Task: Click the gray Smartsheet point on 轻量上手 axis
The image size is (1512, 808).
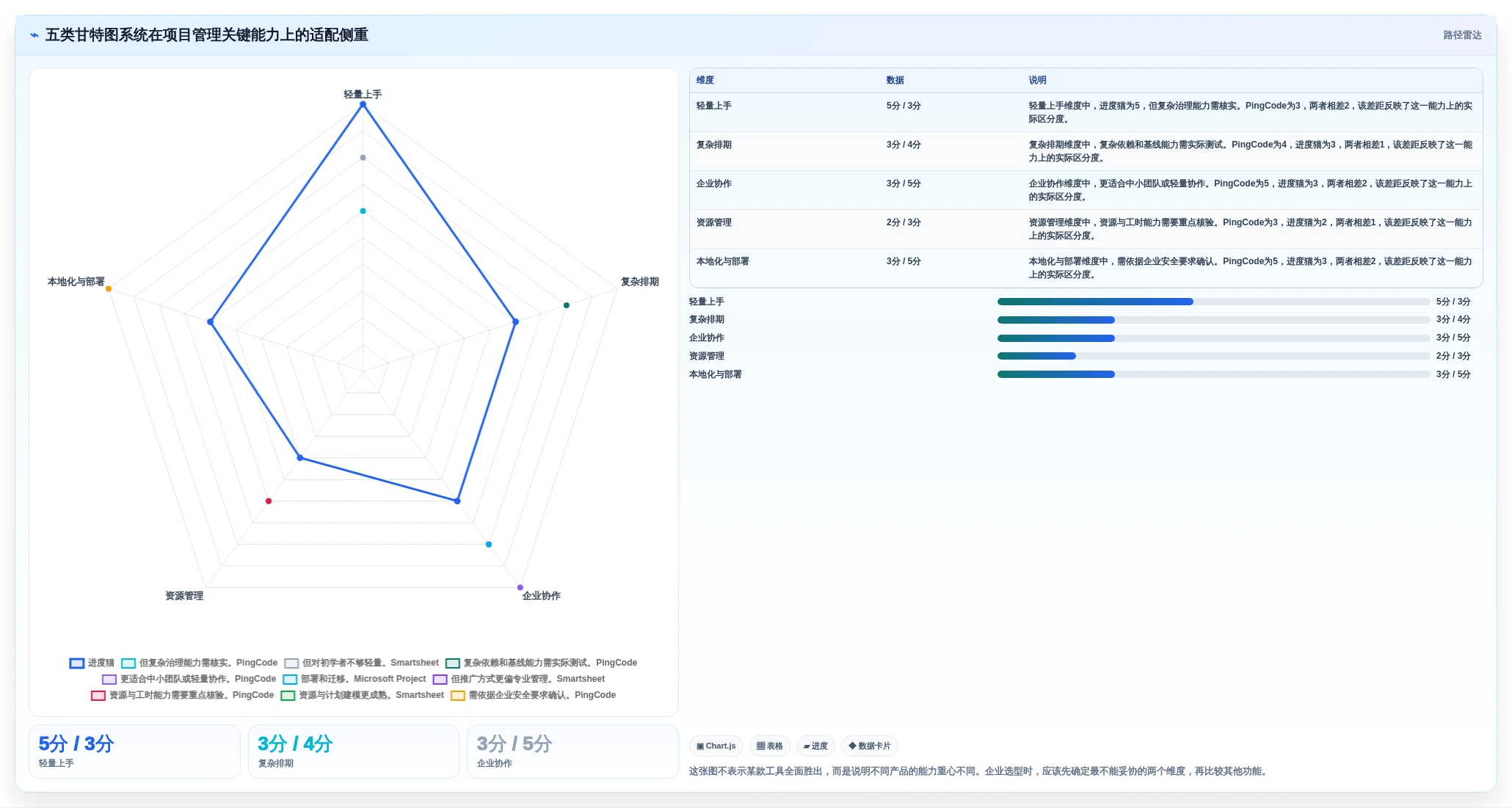Action: pyautogui.click(x=363, y=158)
